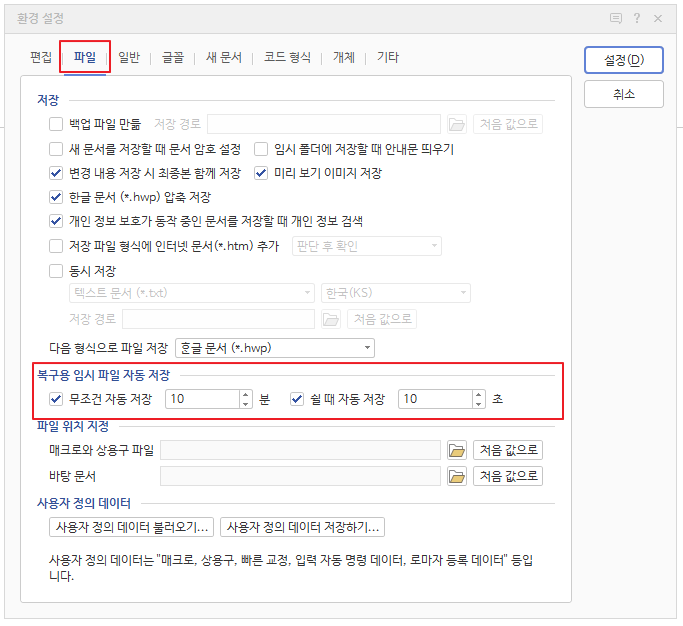
Task: Uncheck 변경 내용 저장 시 최종본 함께 저장
Action: [x=56, y=173]
